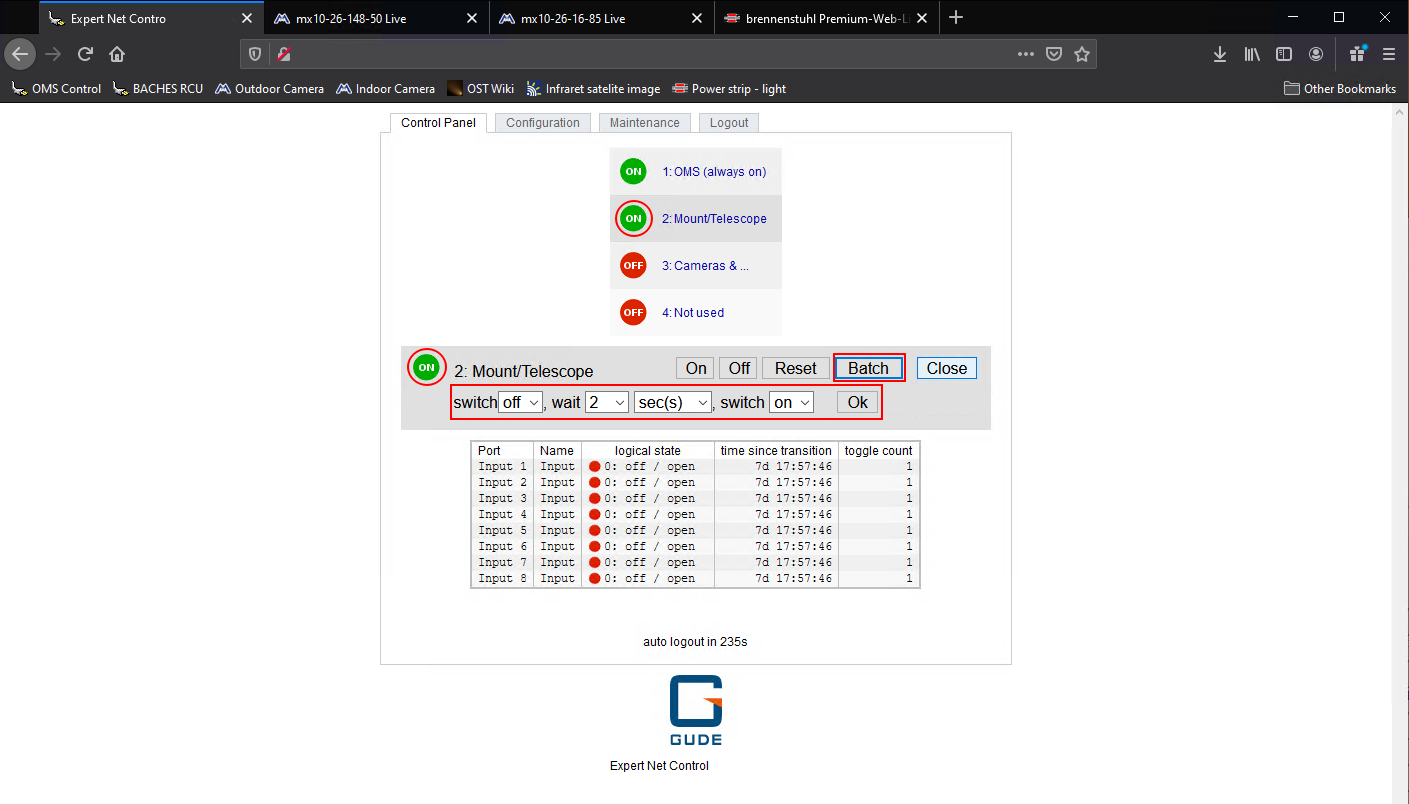Confirm the batch action with Ok
This screenshot has width=1409, height=804.
tap(857, 402)
